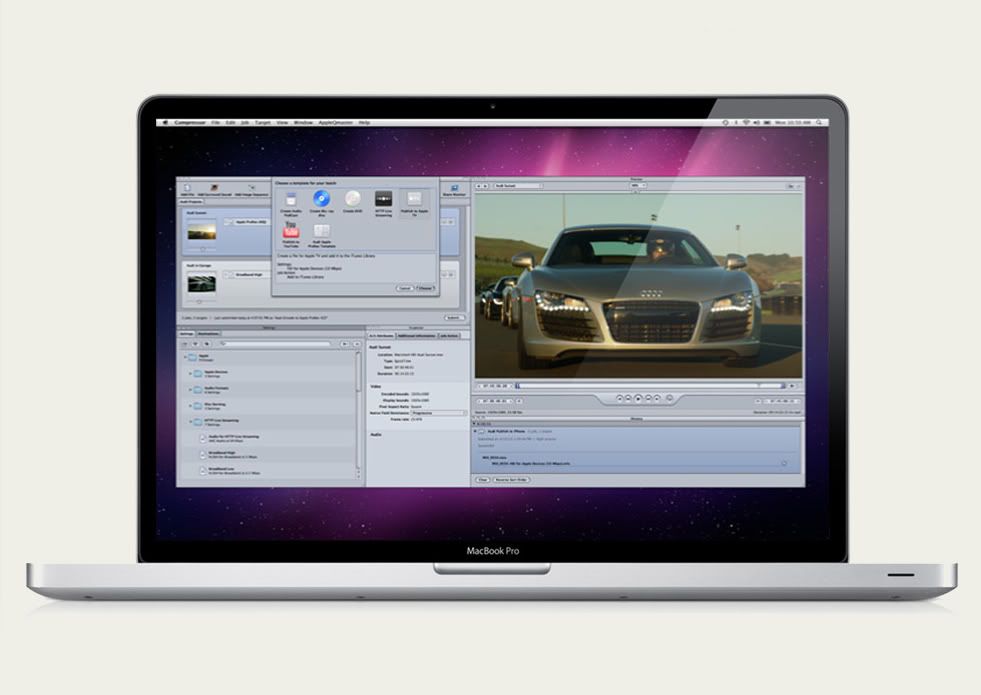Screen dimensions: 981x695
Task: Switch to the Additional Information tab
Action: tap(417, 336)
